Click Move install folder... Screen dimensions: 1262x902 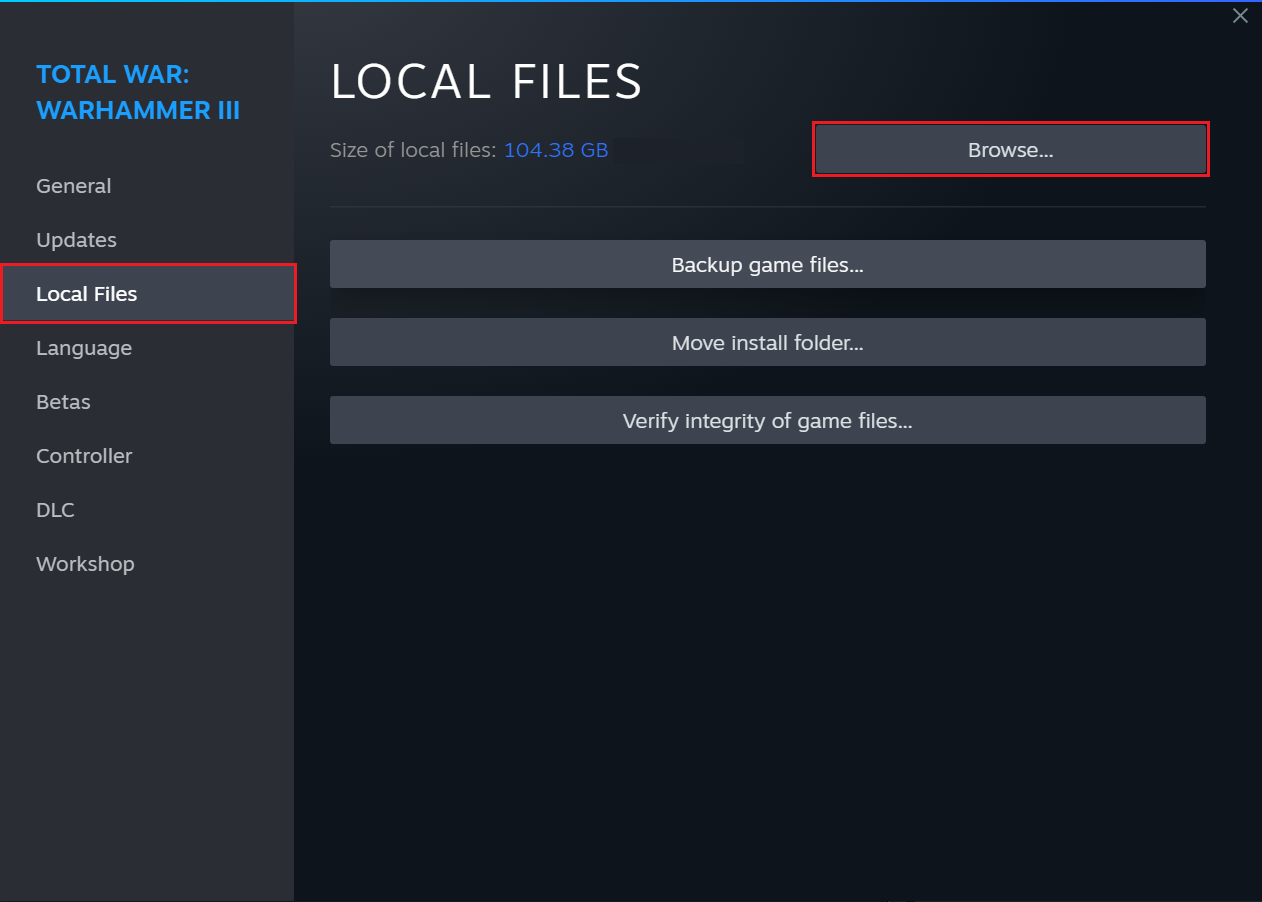point(767,342)
